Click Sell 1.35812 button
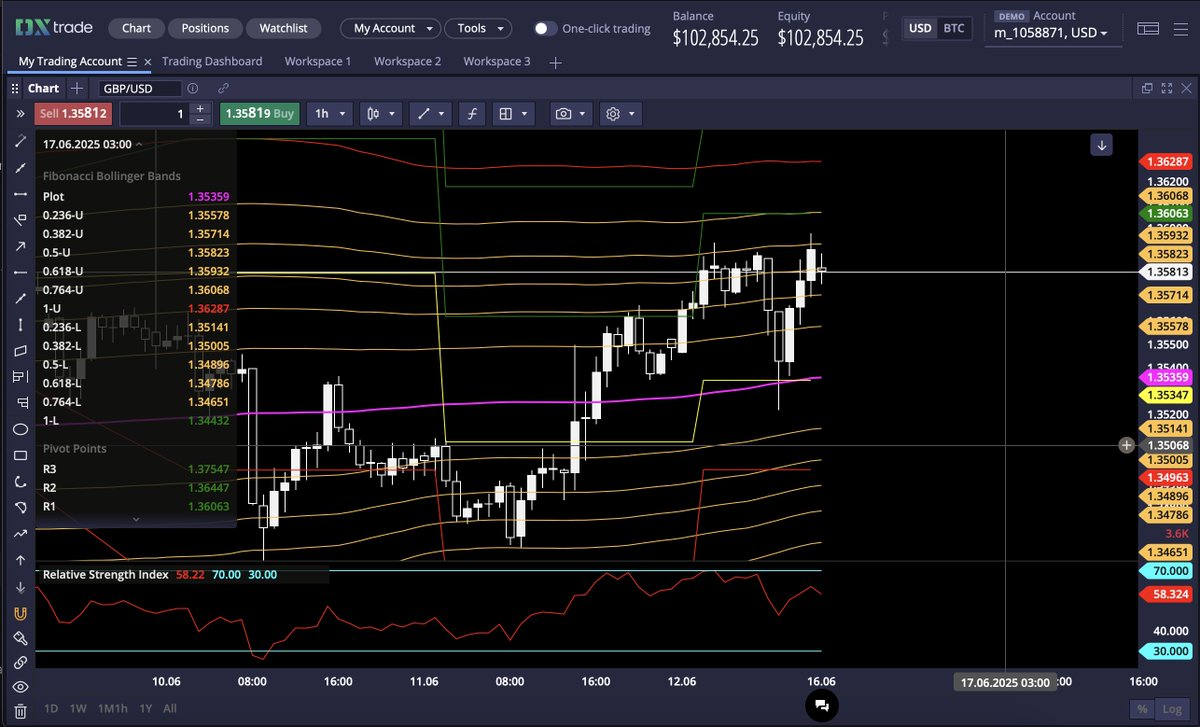This screenshot has height=727, width=1200. click(74, 114)
